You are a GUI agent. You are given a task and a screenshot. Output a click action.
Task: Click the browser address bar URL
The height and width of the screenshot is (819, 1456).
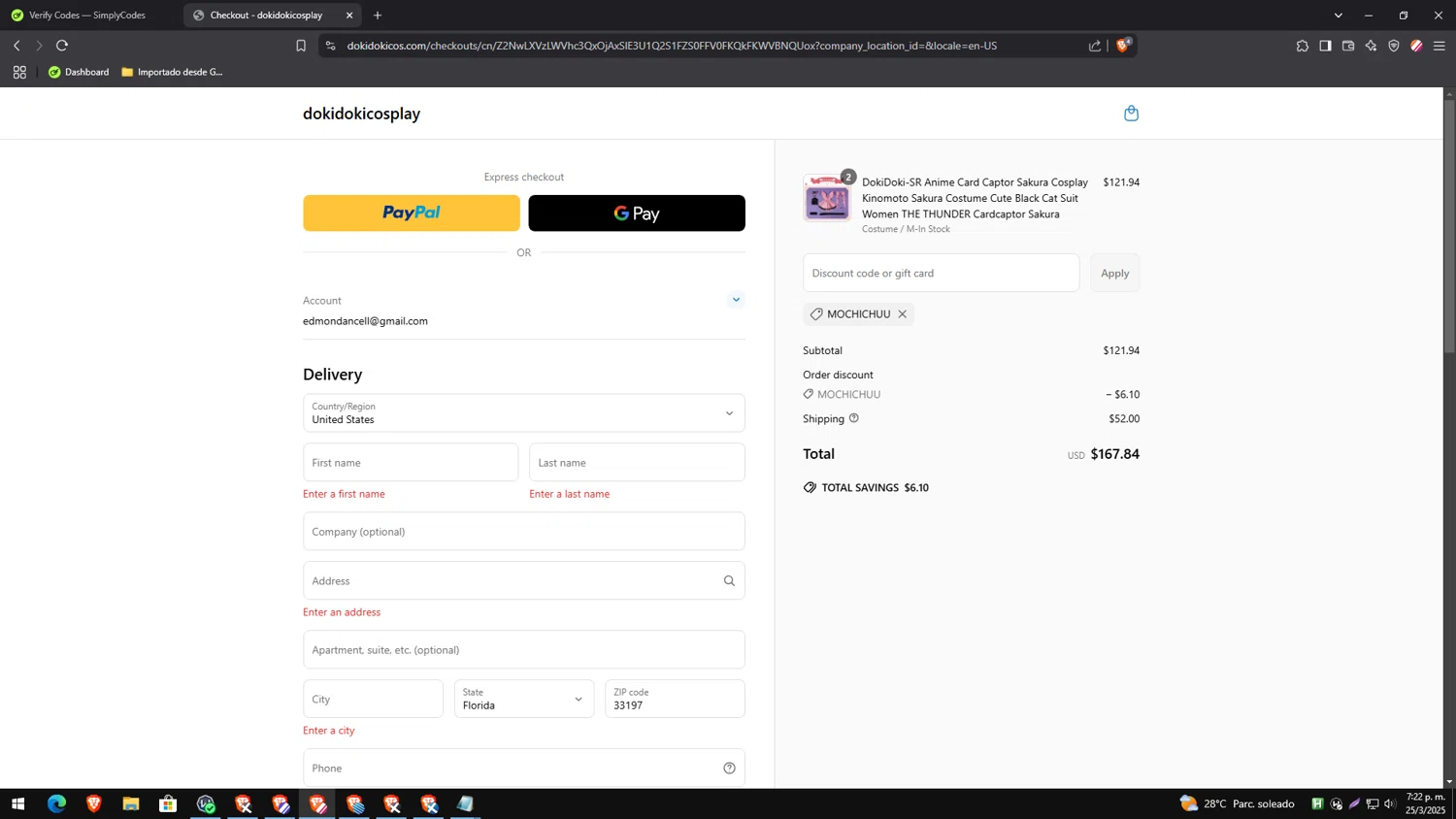[672, 46]
